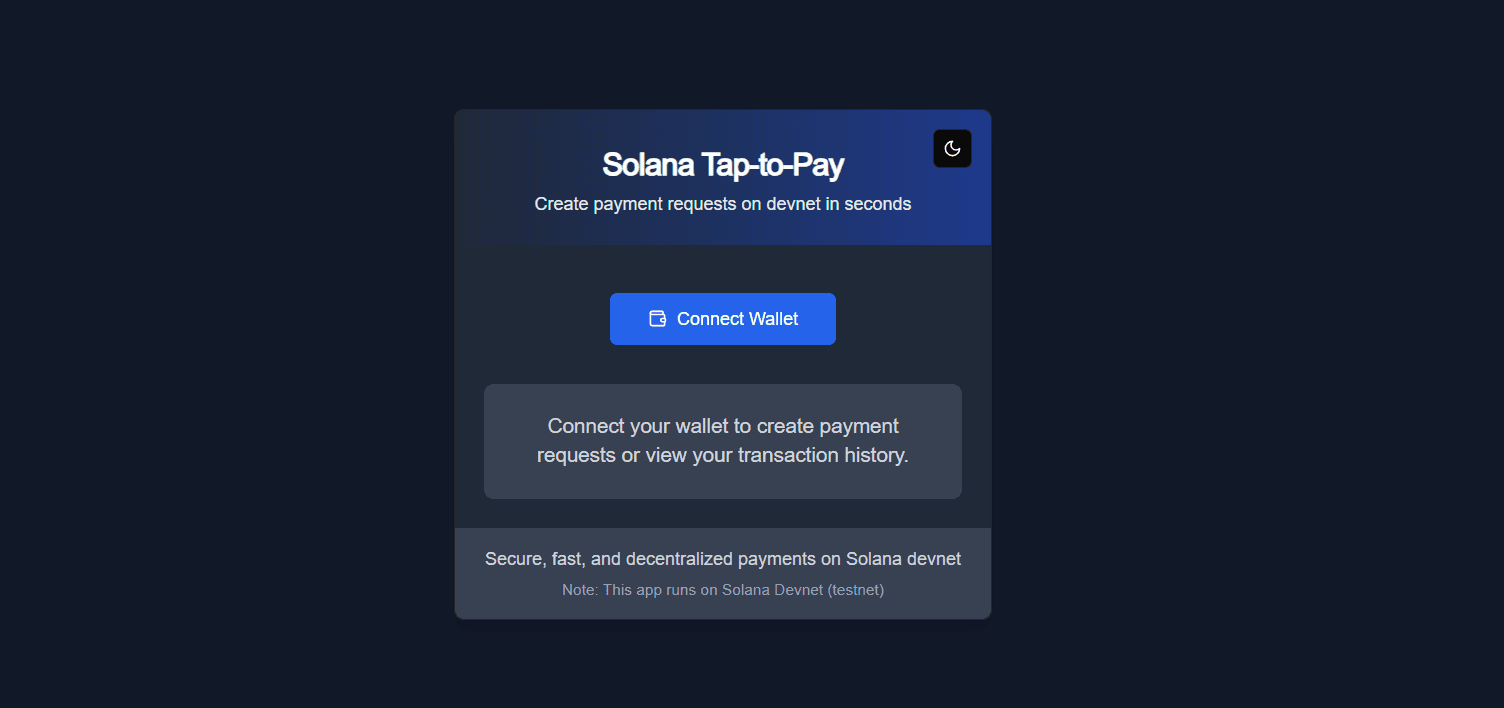Click "payment" at the prompt's first line end
The image size is (1504, 708).
(x=859, y=426)
